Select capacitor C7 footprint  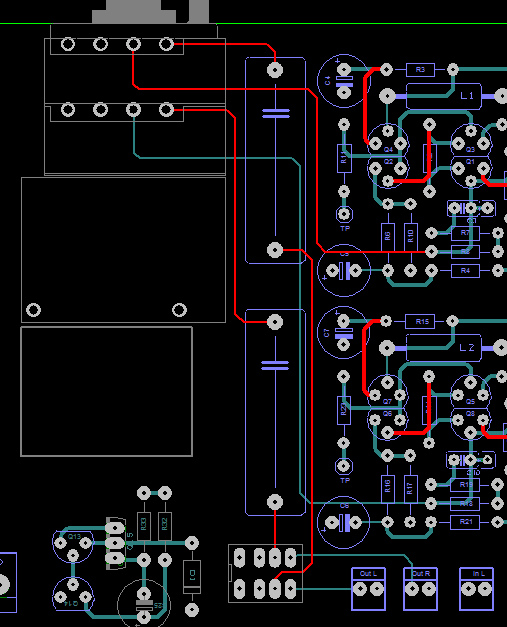(x=343, y=333)
